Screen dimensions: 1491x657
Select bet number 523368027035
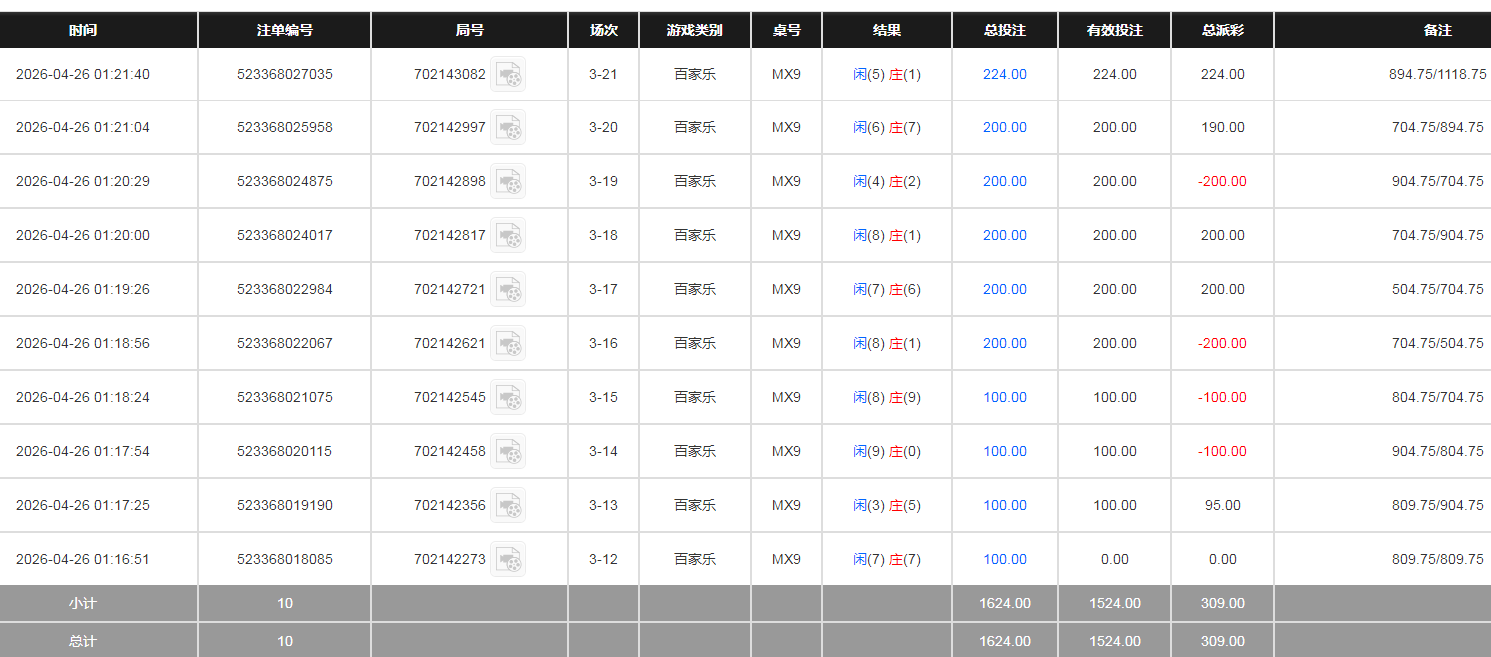pos(284,75)
